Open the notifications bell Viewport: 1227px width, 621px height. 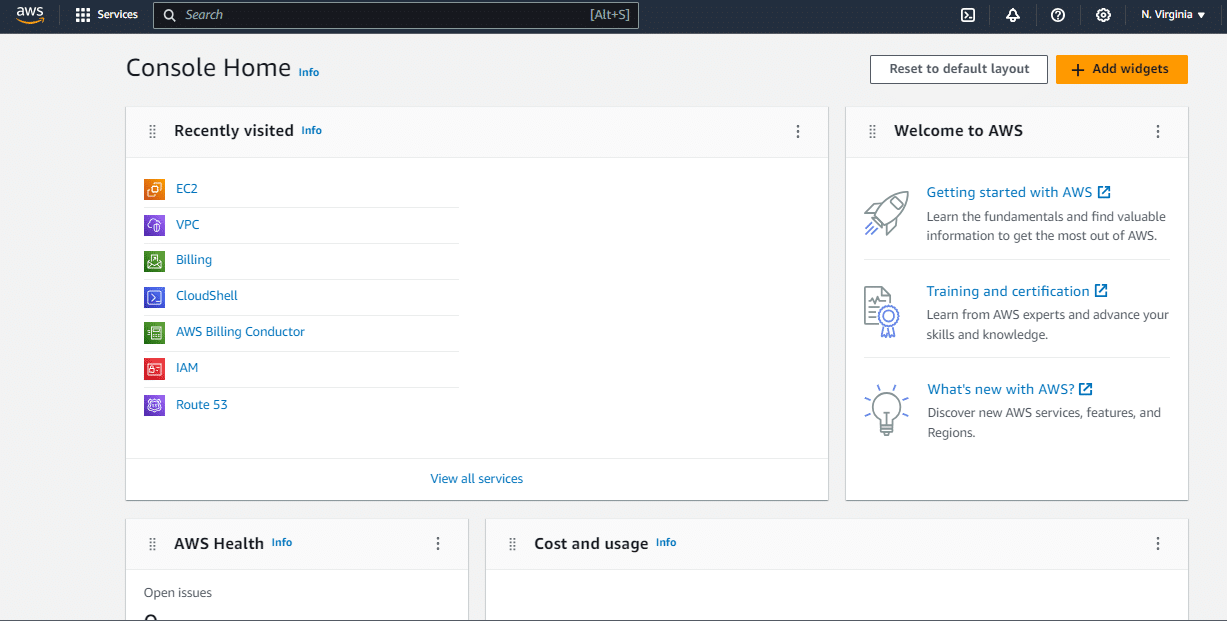pyautogui.click(x=1013, y=15)
